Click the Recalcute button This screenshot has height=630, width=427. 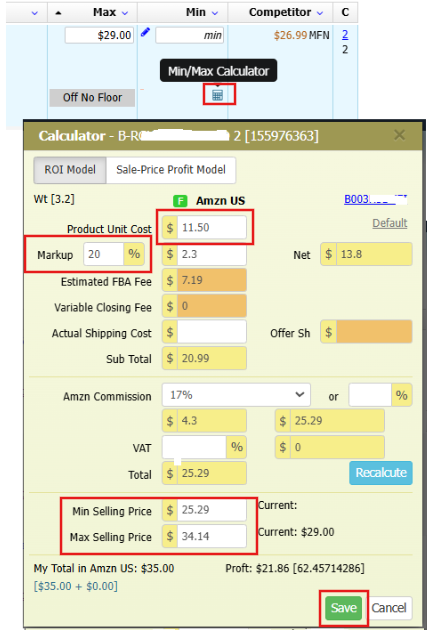coord(381,472)
